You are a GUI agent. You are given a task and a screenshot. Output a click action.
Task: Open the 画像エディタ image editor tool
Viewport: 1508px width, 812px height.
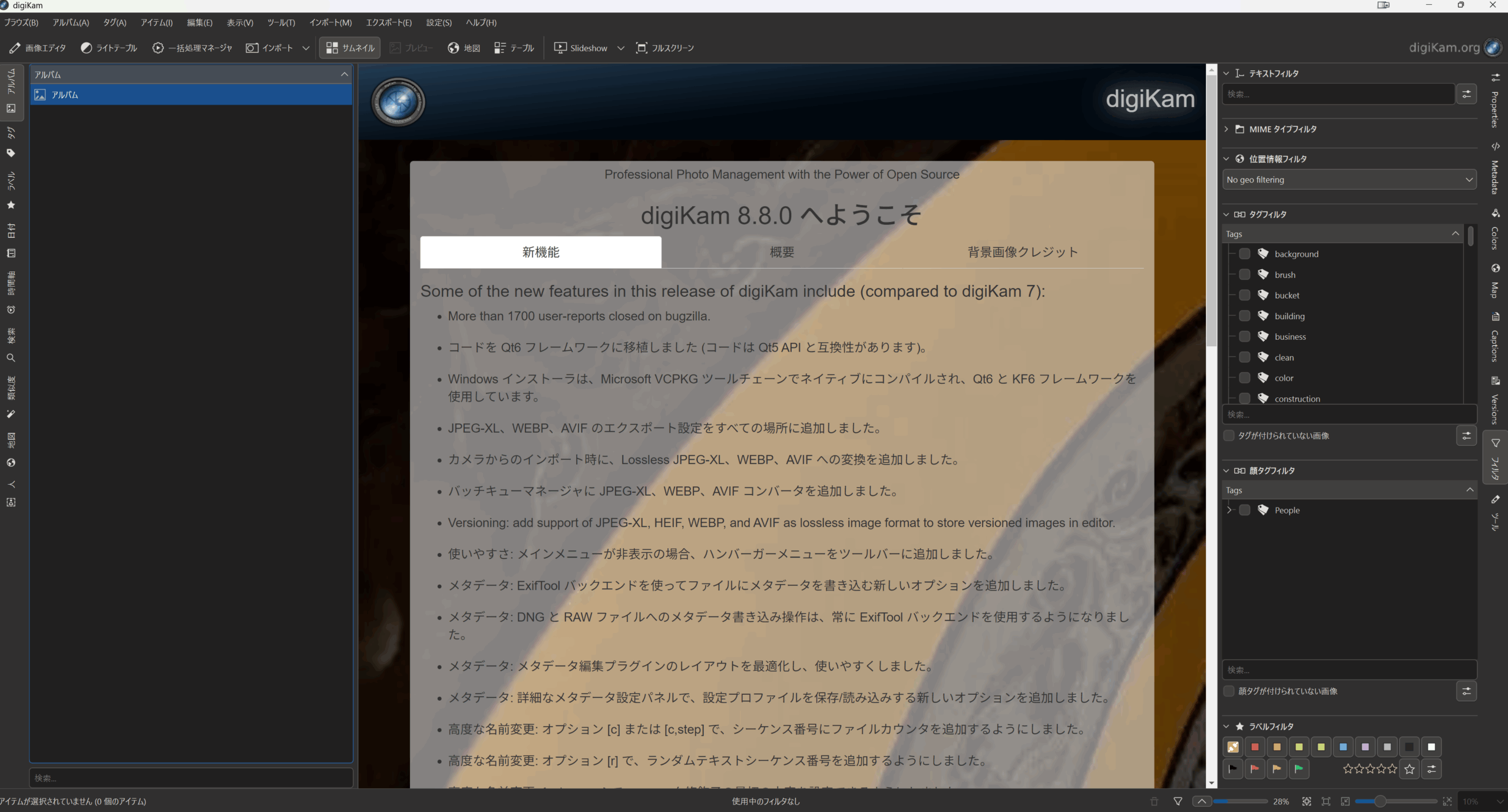pyautogui.click(x=38, y=48)
